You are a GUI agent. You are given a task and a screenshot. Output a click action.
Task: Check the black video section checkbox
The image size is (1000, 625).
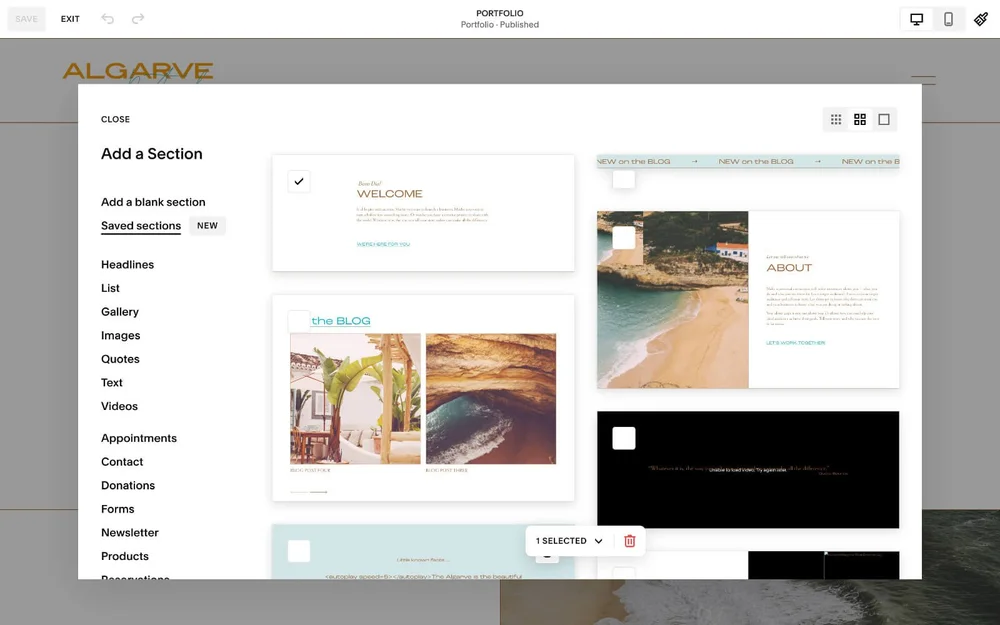click(x=624, y=438)
